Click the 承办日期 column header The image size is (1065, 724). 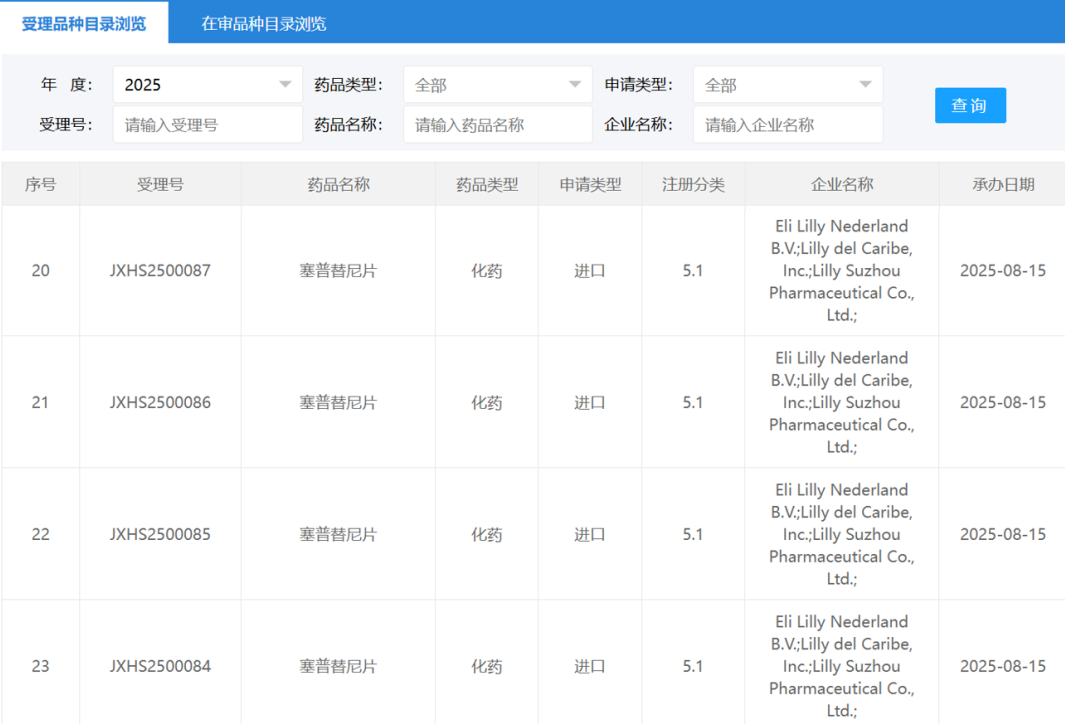[999, 184]
